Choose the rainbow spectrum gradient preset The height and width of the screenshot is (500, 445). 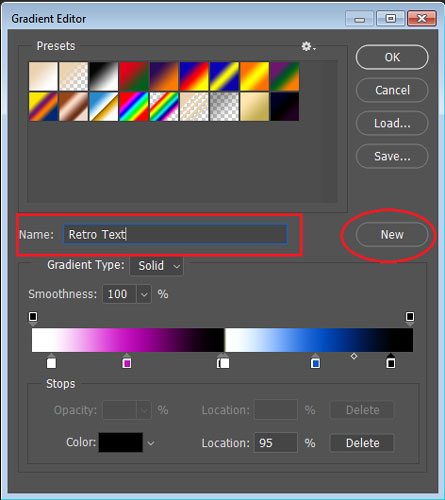134,107
